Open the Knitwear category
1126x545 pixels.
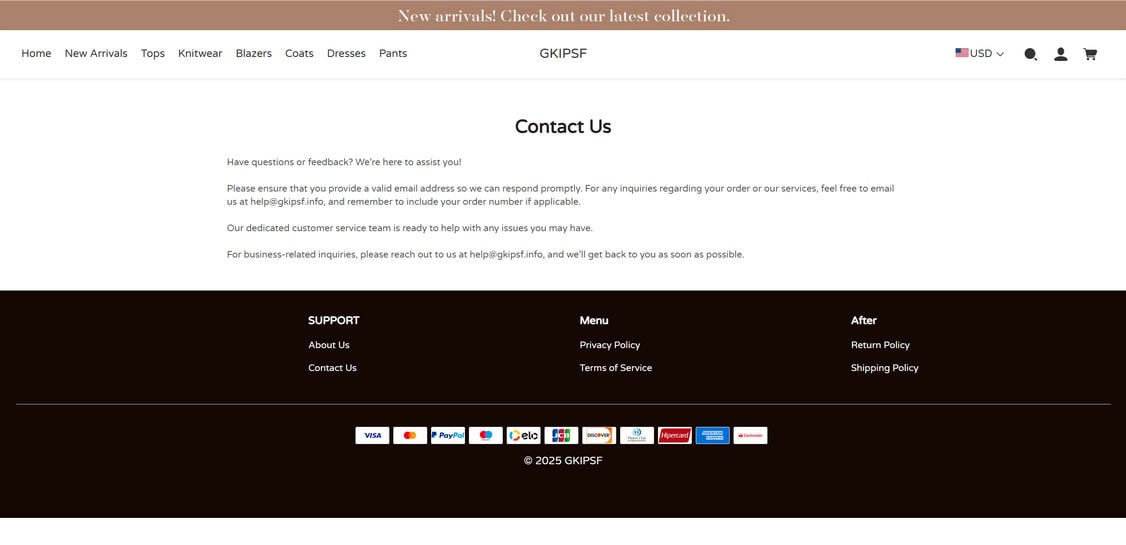click(x=200, y=53)
